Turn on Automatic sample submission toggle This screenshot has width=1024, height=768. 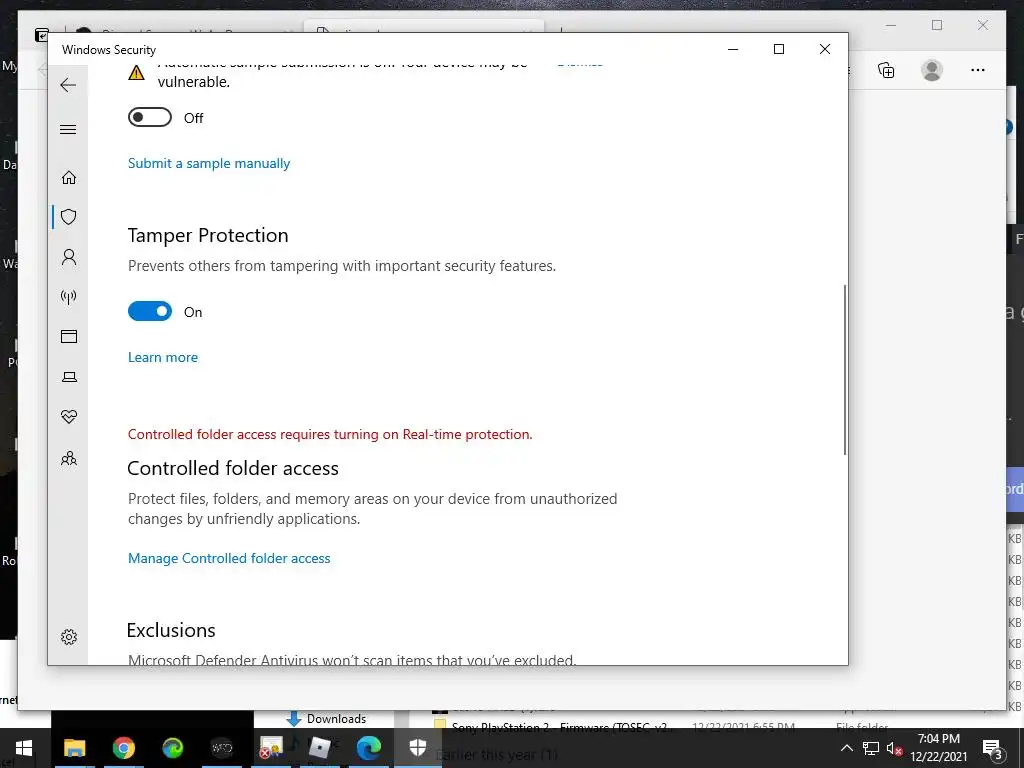point(150,118)
